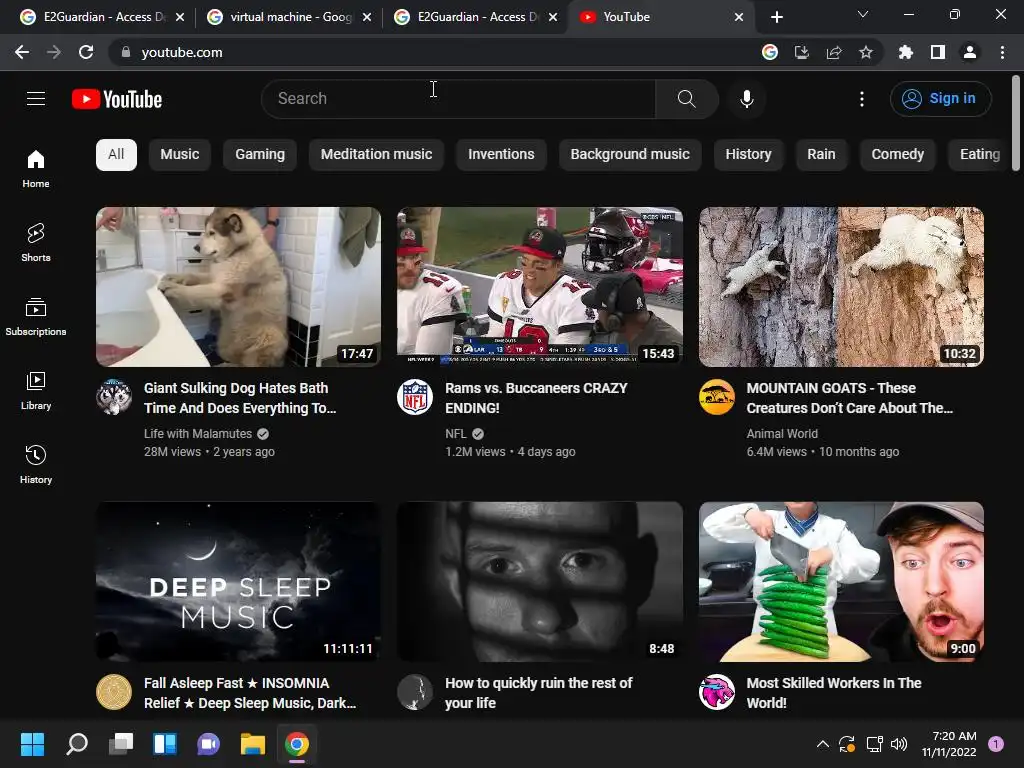Image resolution: width=1024 pixels, height=768 pixels.
Task: Open Chrome profile icon
Action: pyautogui.click(x=970, y=52)
